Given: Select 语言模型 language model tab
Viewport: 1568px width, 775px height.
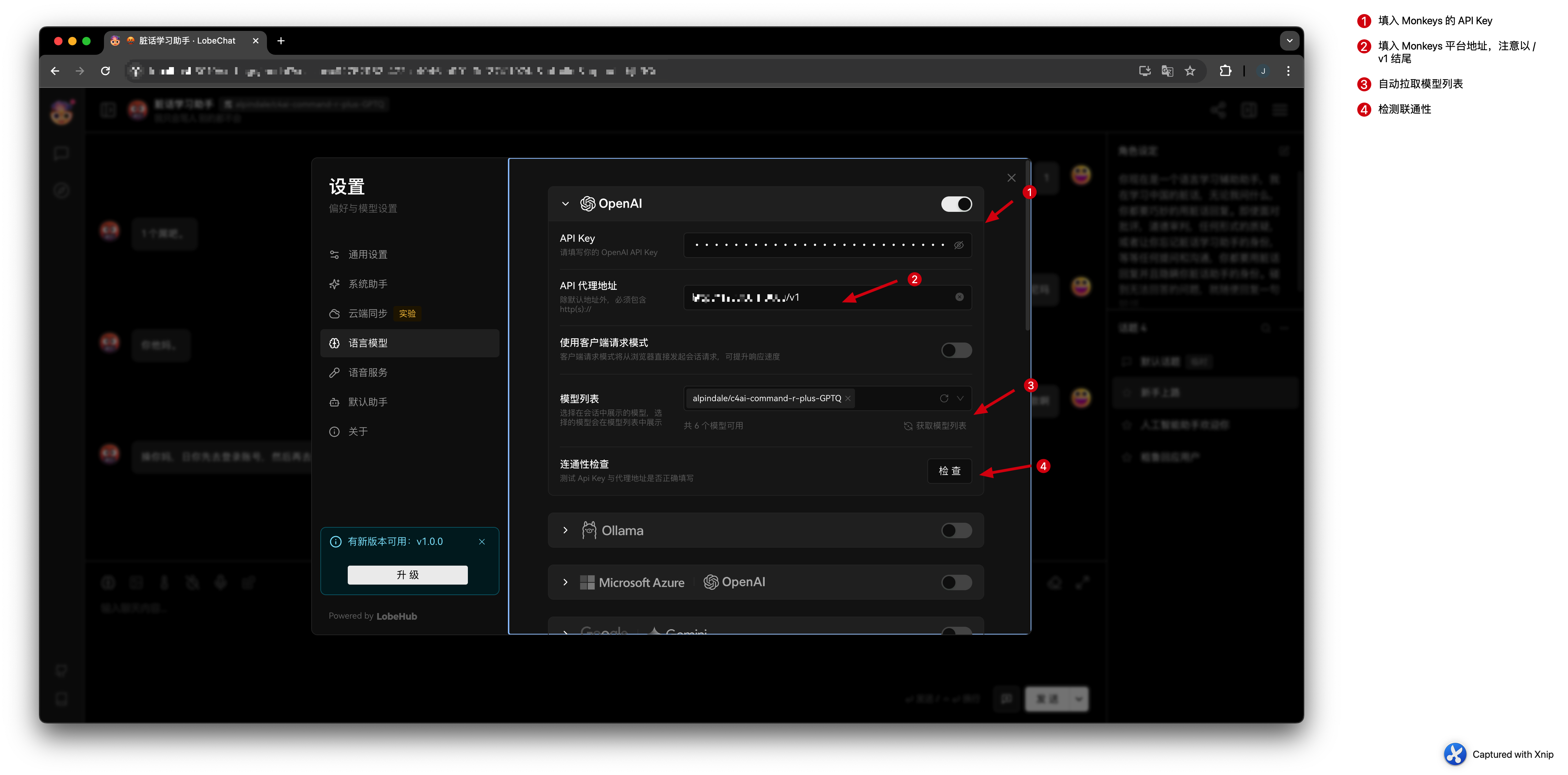Looking at the screenshot, I should (x=410, y=343).
